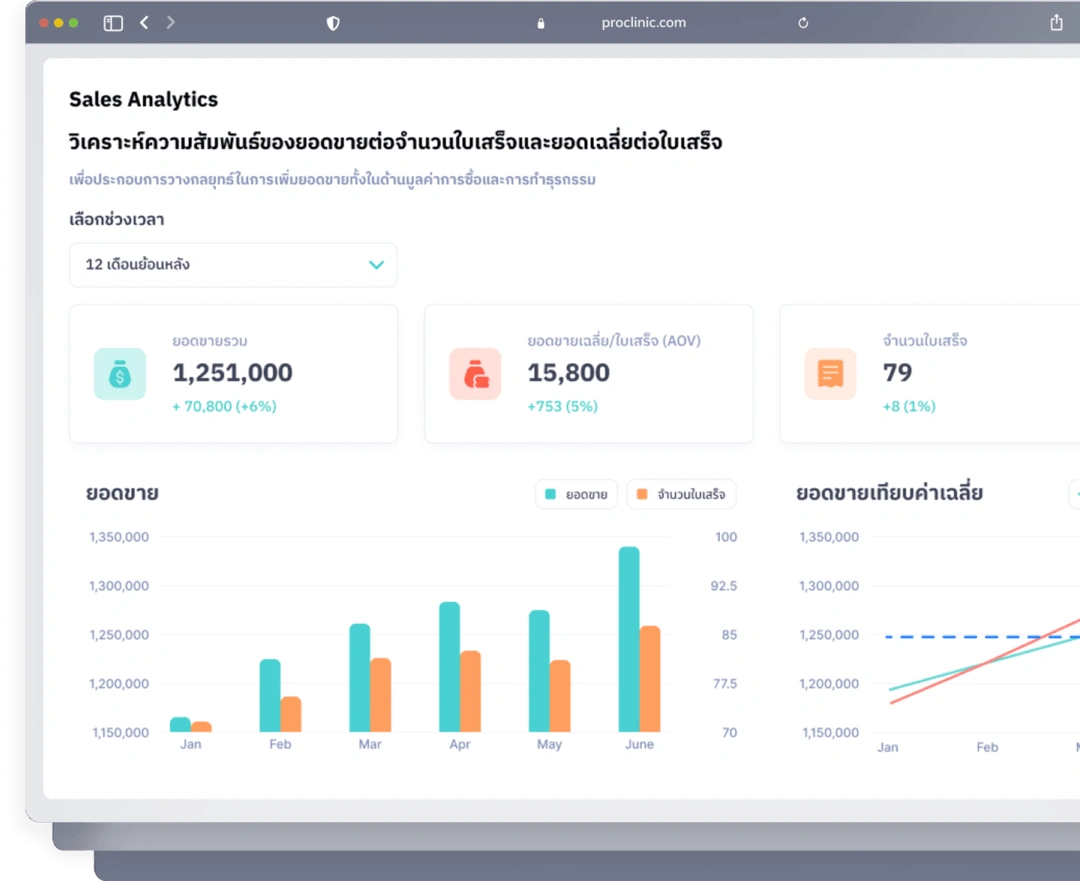Click the sidebar toggle icon in browser toolbar
Viewport: 1080px width, 881px height.
[113, 23]
